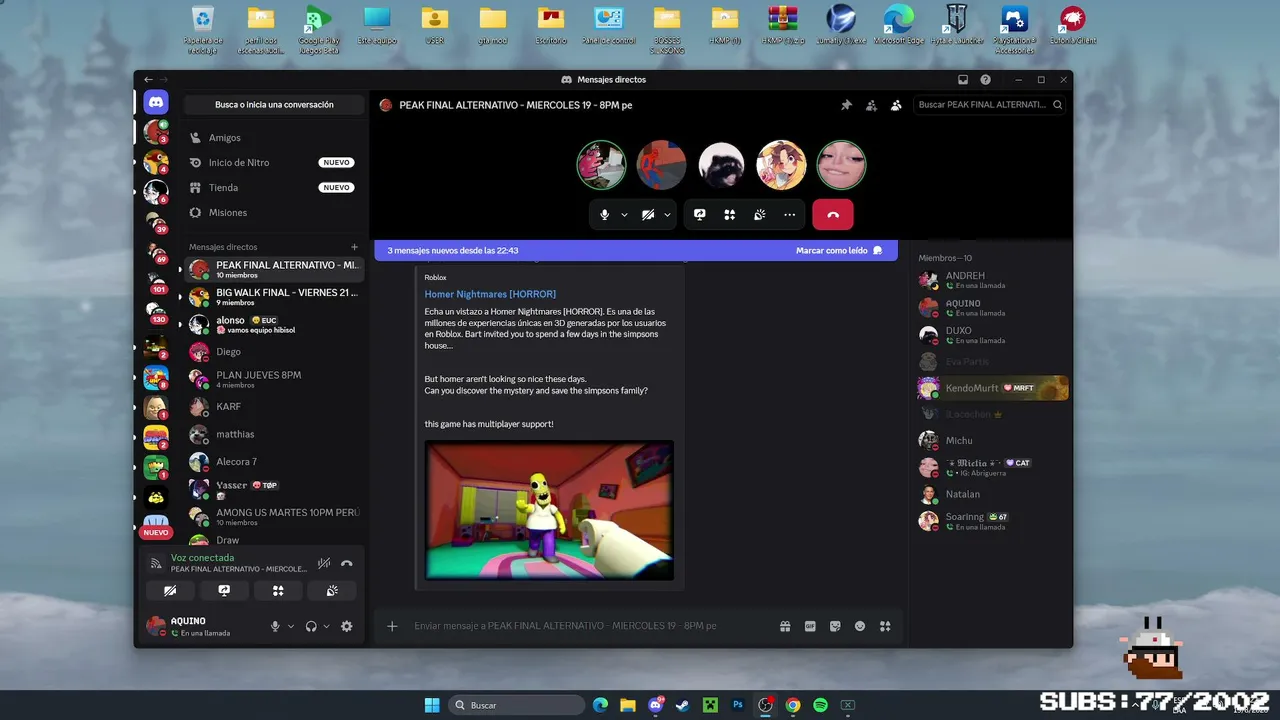This screenshot has height=720, width=1280.
Task: Open the emoji picker
Action: 860,626
